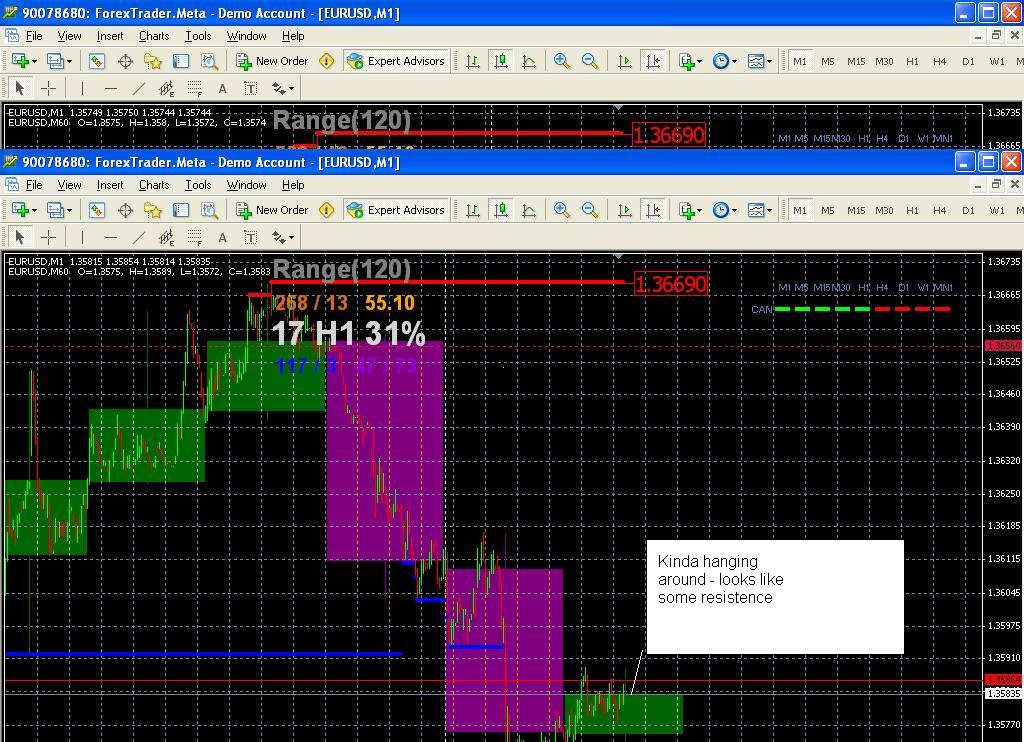This screenshot has height=742, width=1024.
Task: Click Zoom Out magnifier in lower window toolbar
Action: point(590,210)
